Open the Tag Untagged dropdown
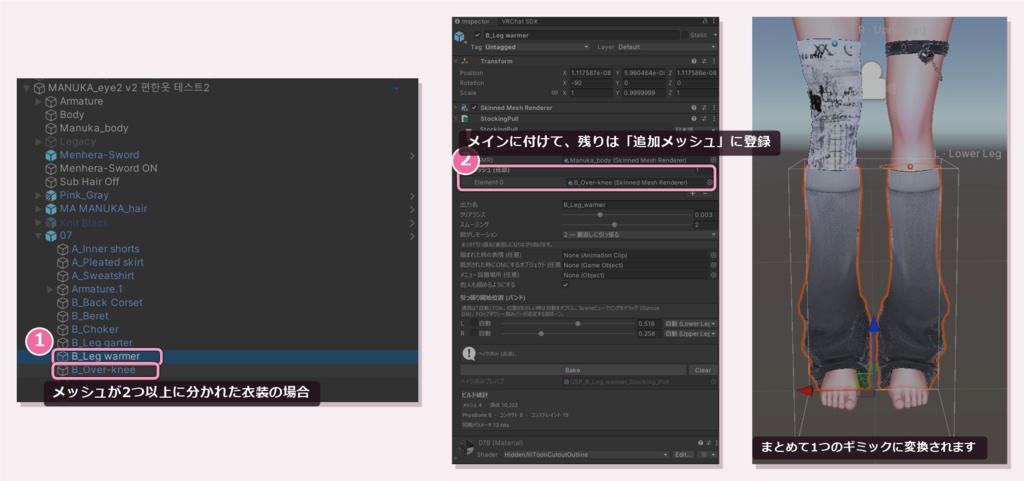 point(537,47)
